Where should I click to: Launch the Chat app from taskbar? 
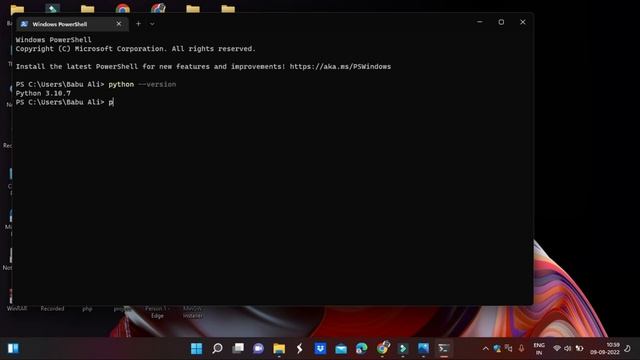[258, 348]
